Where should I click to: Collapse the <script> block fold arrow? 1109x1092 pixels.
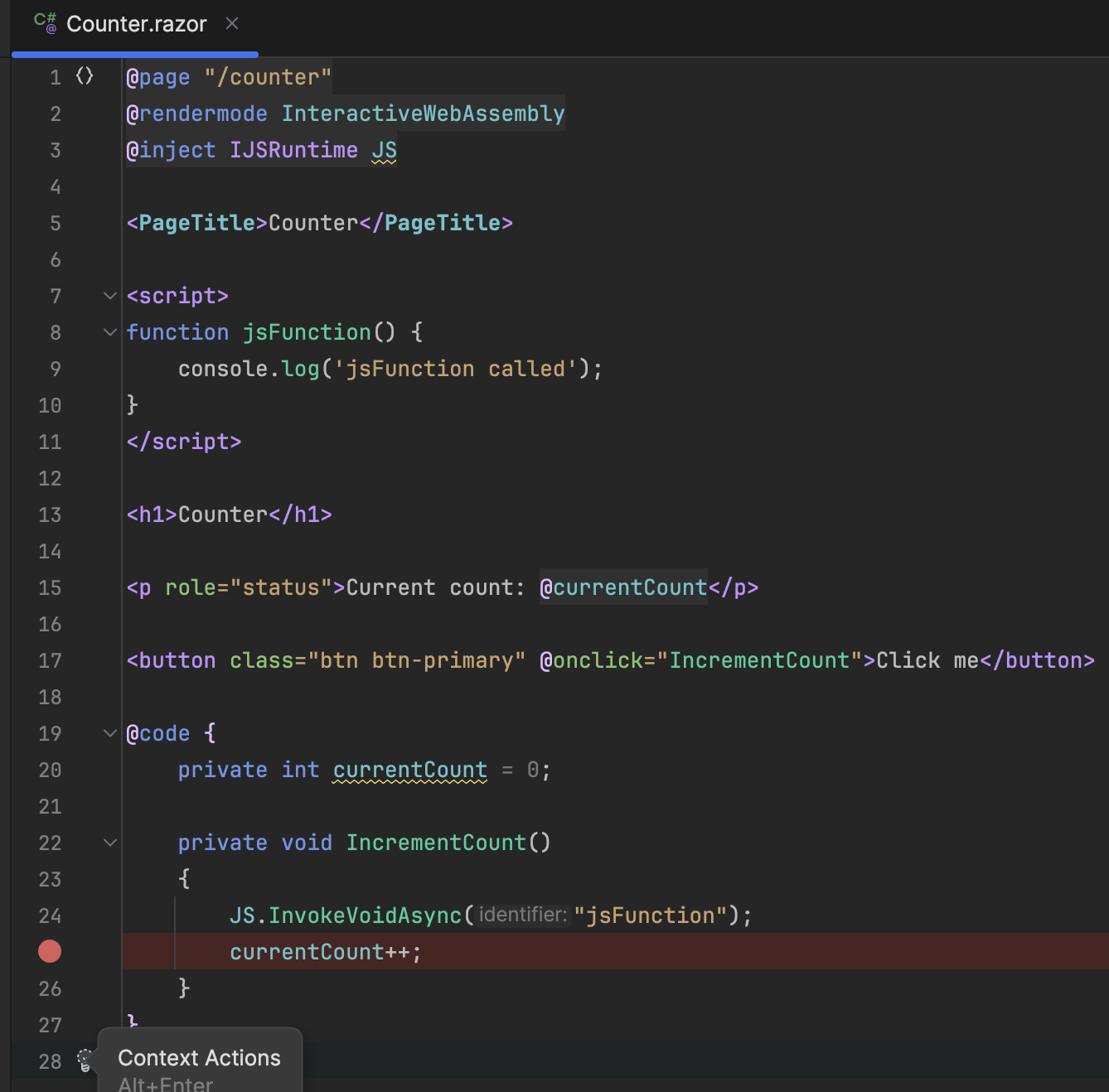pos(109,296)
